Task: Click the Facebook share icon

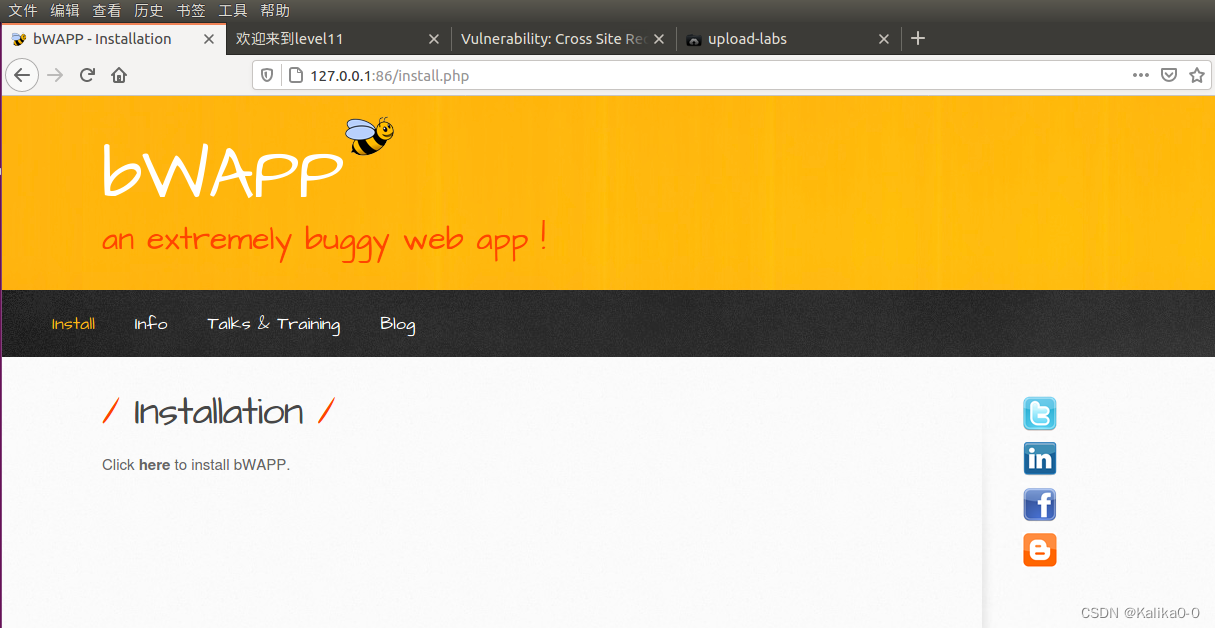Action: [1039, 504]
